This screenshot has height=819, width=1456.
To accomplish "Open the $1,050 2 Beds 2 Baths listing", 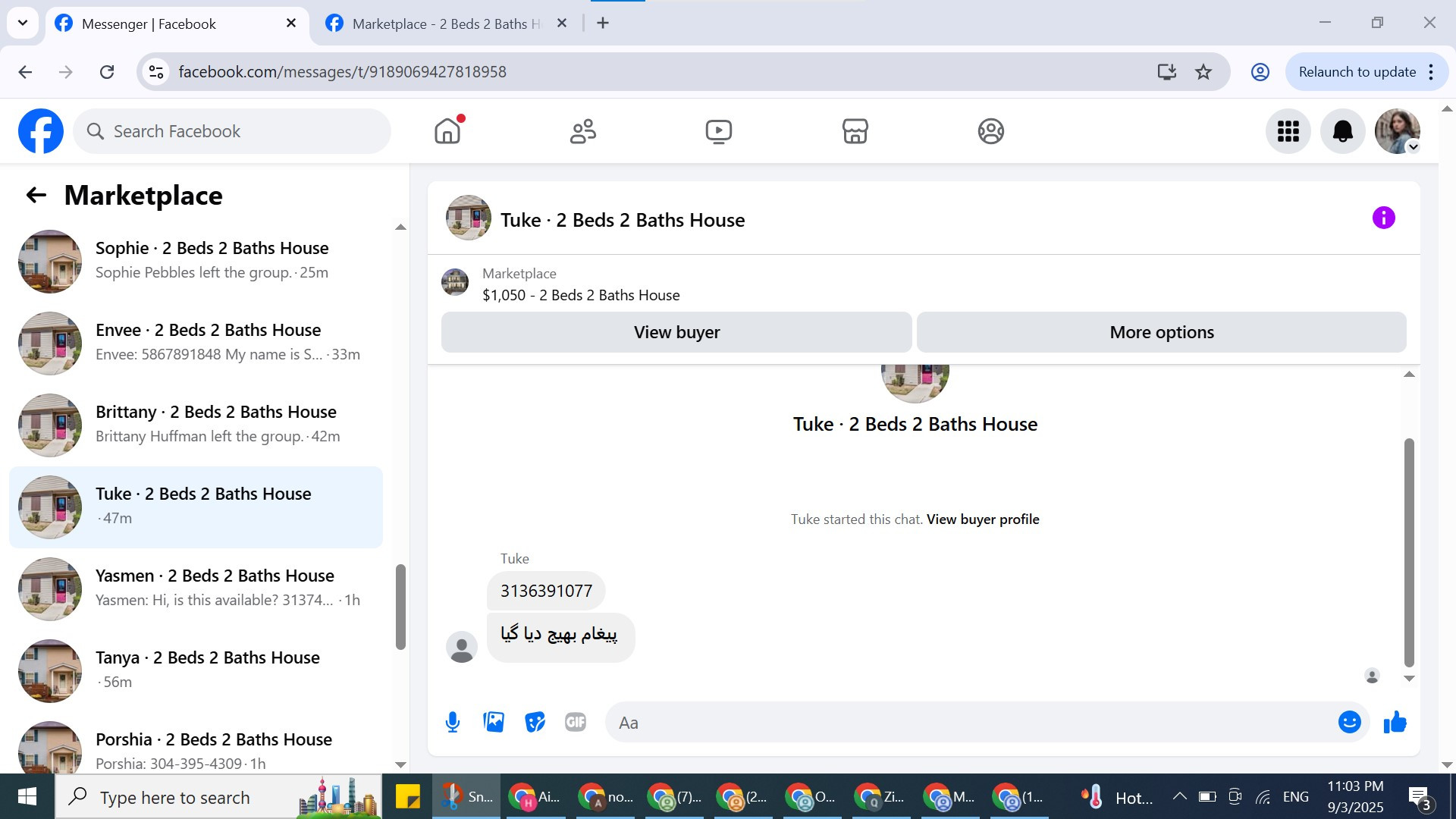I will (x=581, y=295).
